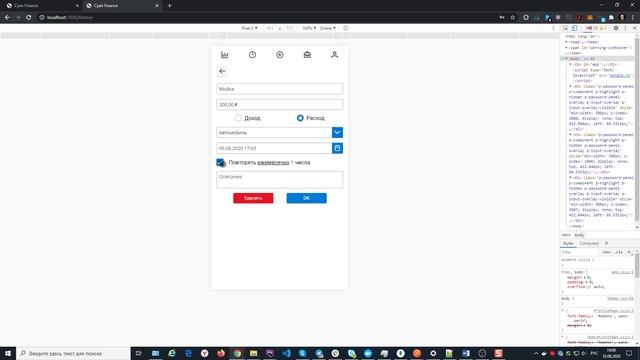640x360 pixels.
Task: Click DevTools inspect element icon
Action: pos(566,28)
